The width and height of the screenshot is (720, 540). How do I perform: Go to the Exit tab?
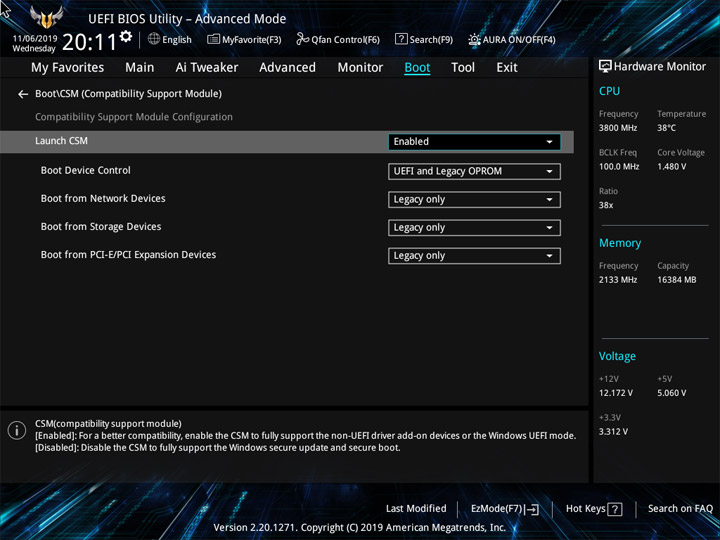[507, 68]
